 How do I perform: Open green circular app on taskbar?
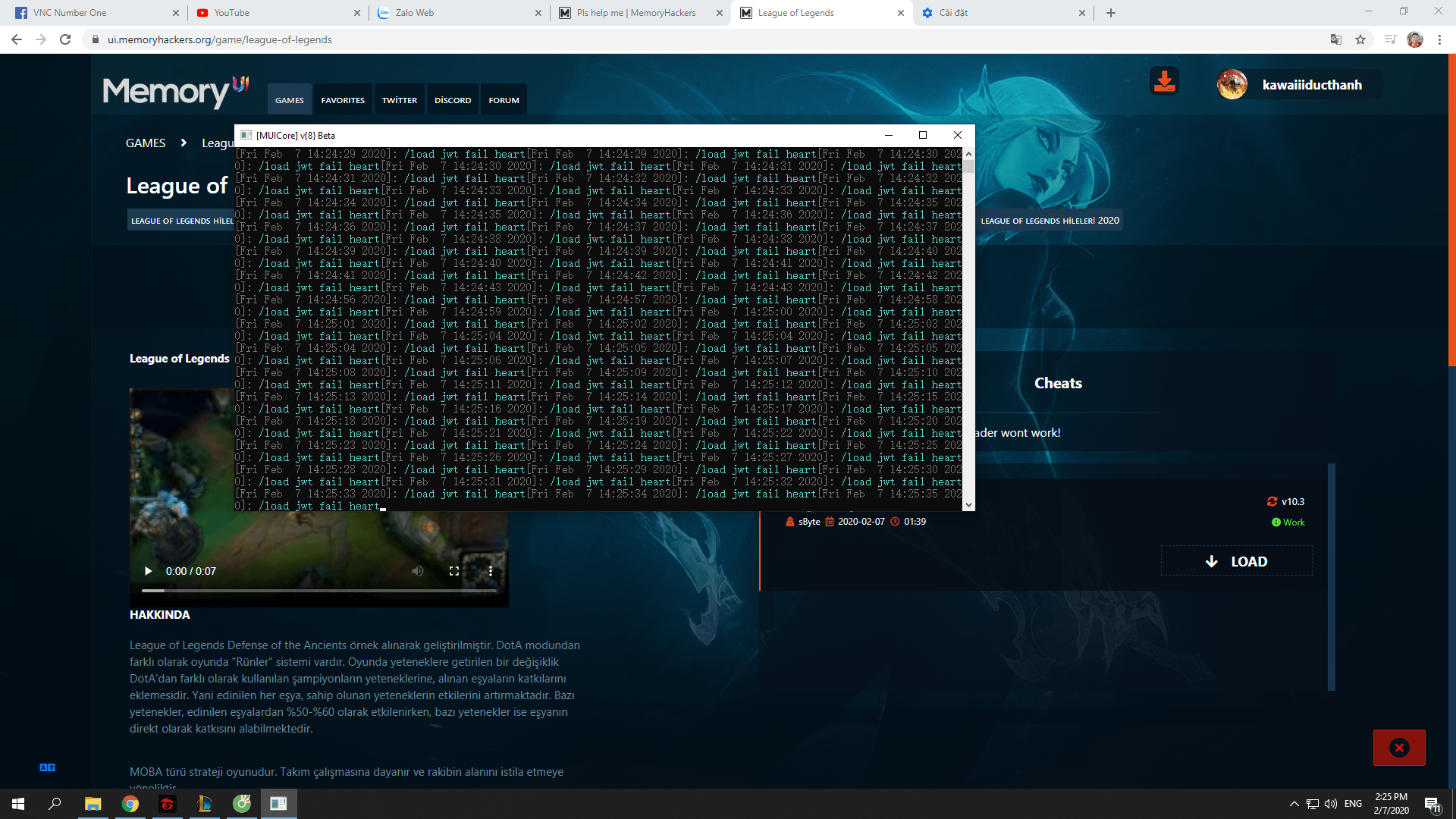coord(242,804)
